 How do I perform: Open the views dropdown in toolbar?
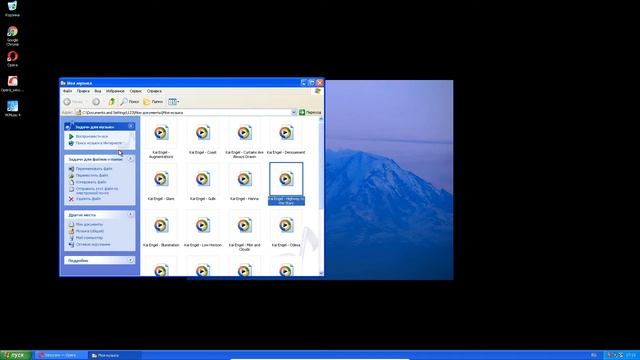point(174,102)
